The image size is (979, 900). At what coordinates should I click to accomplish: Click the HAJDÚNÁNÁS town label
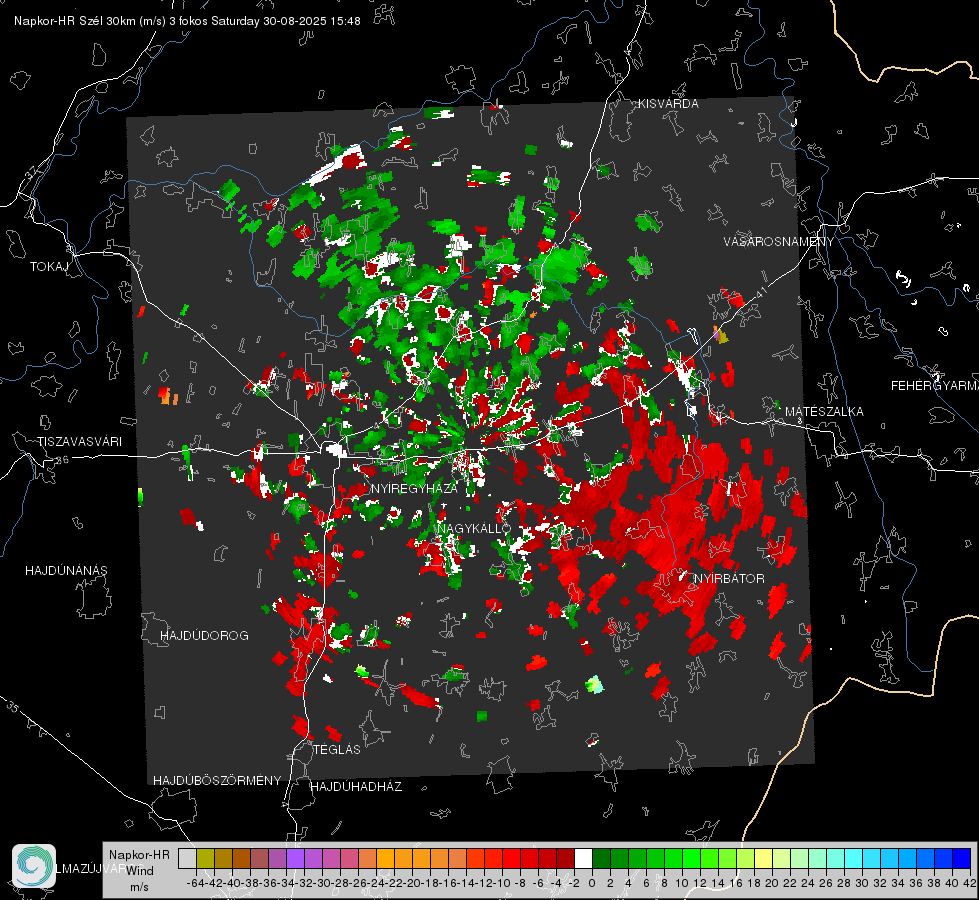pos(66,570)
